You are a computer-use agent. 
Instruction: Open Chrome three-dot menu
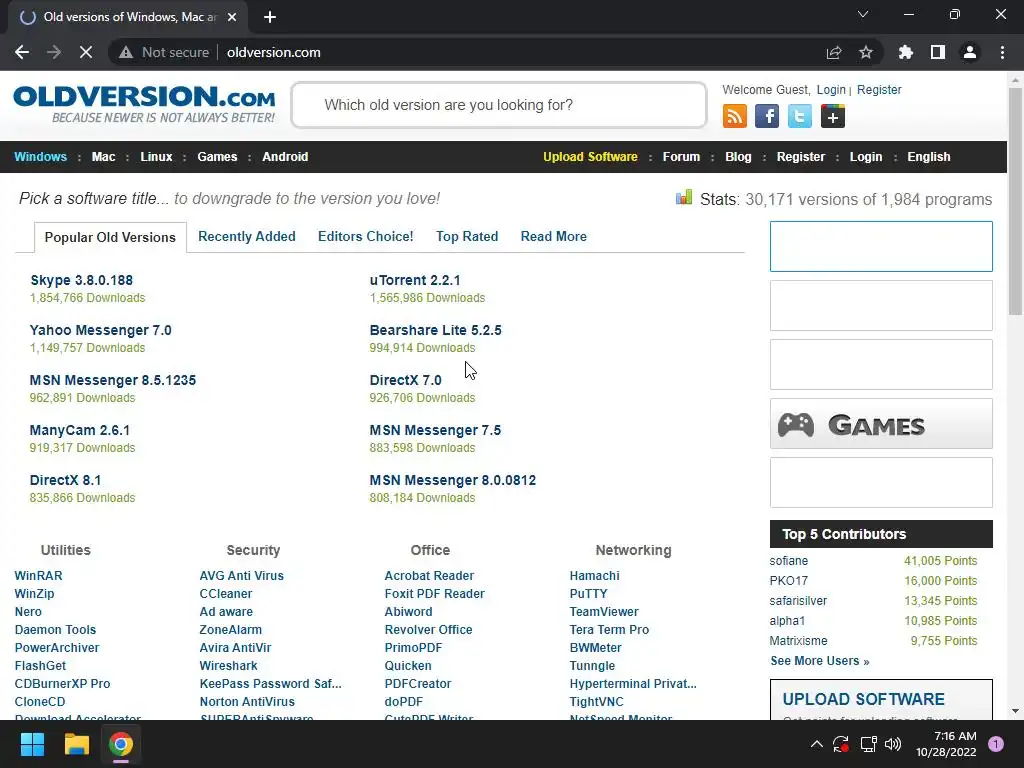pos(1002,52)
